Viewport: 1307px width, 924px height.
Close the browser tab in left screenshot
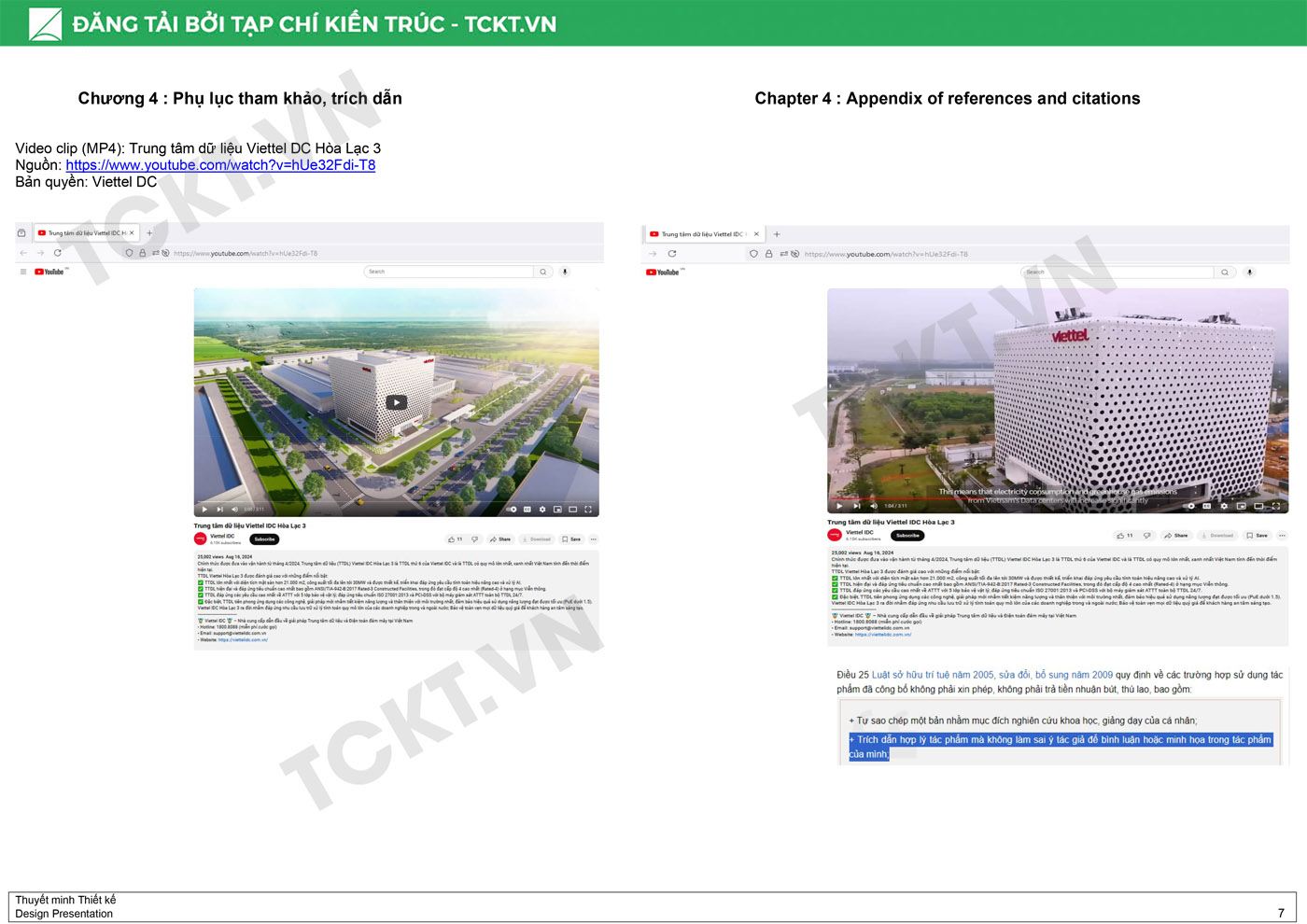point(132,232)
